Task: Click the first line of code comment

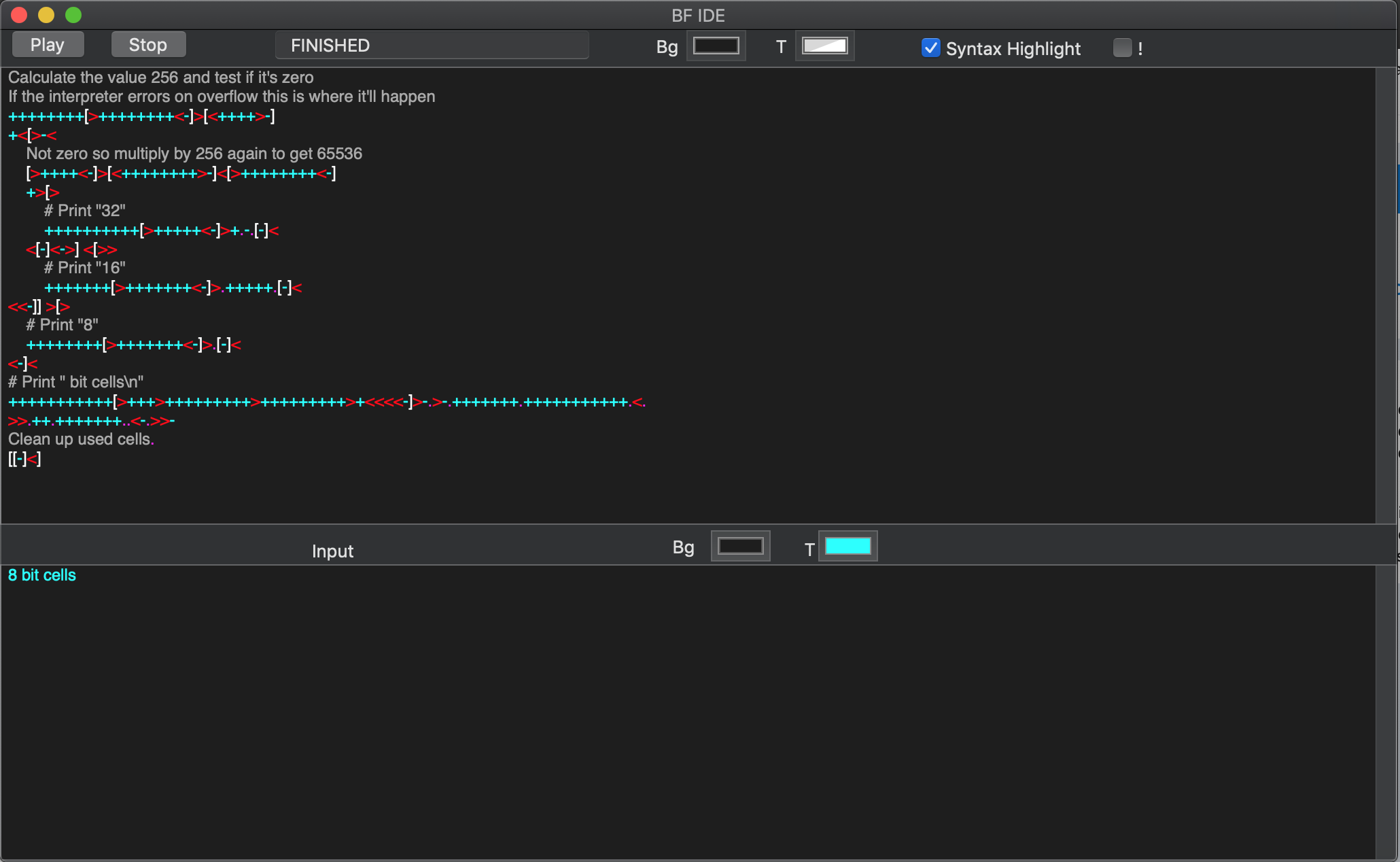Action: (161, 77)
